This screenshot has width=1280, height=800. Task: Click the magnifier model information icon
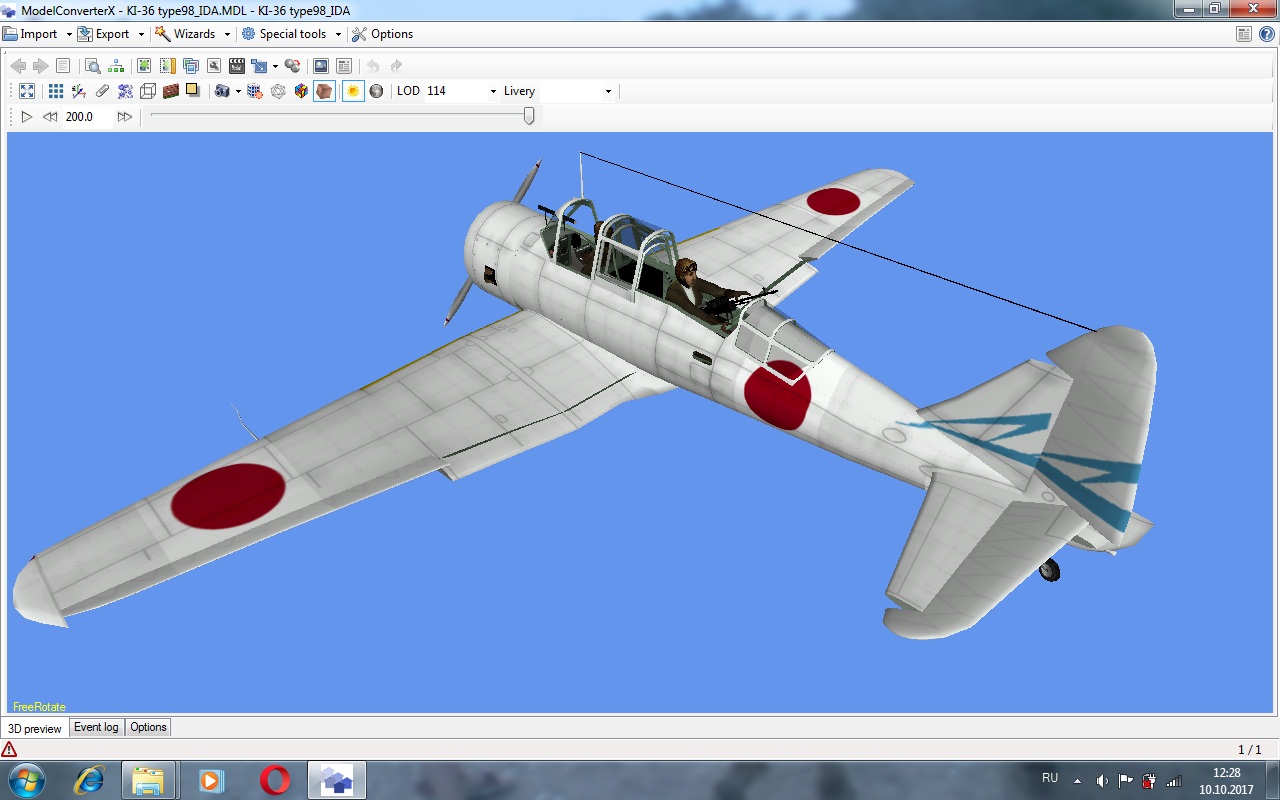tap(92, 66)
